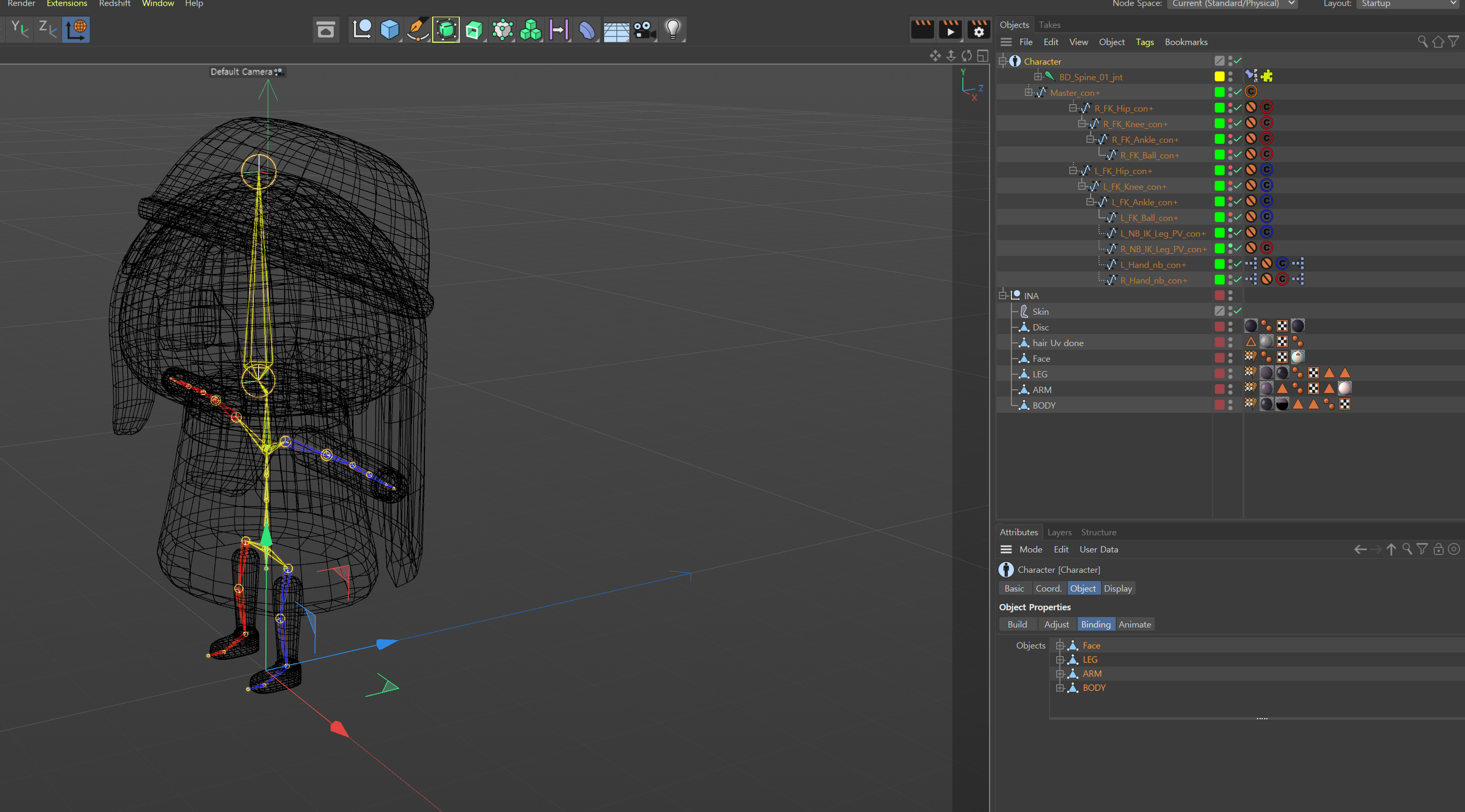
Task: Collapse the L_FK_Hip_con+ hierarchy
Action: [x=1072, y=170]
